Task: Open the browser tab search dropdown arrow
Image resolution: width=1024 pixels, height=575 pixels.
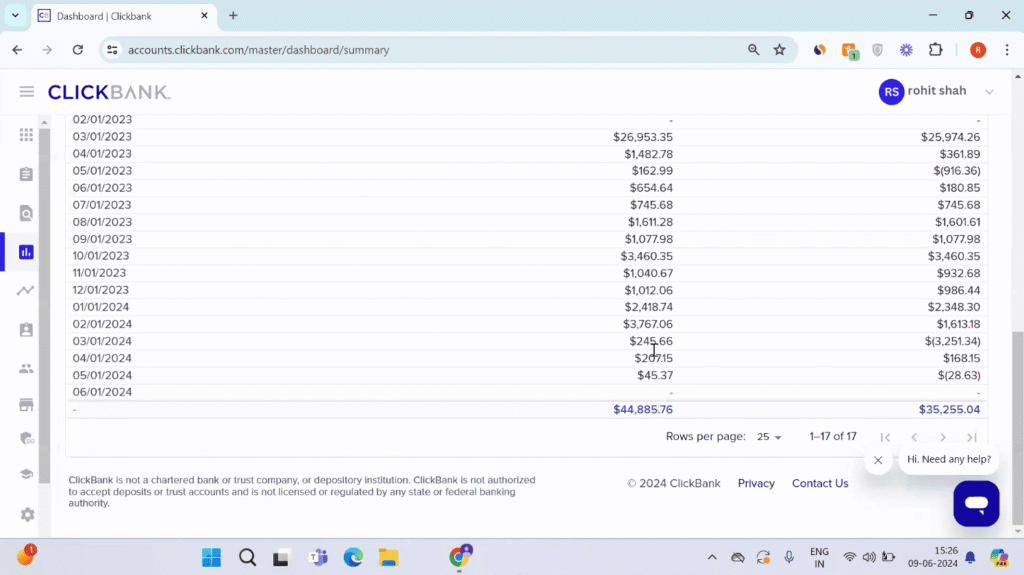Action: pos(15,15)
